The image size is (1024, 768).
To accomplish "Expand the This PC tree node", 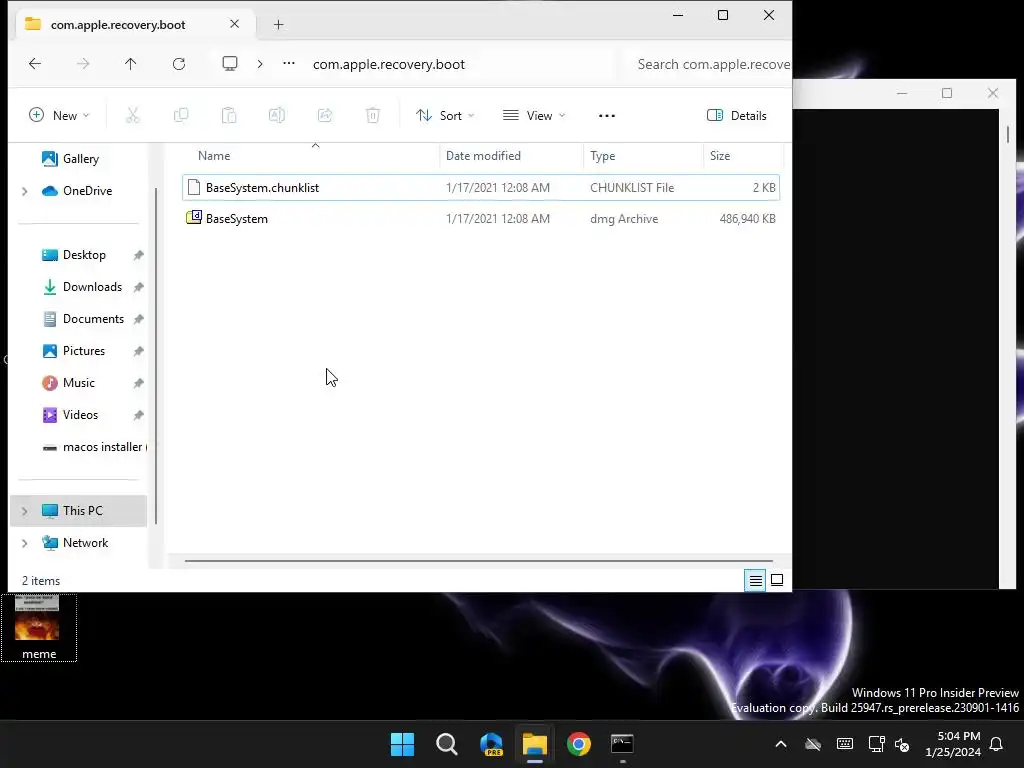I will (x=25, y=511).
